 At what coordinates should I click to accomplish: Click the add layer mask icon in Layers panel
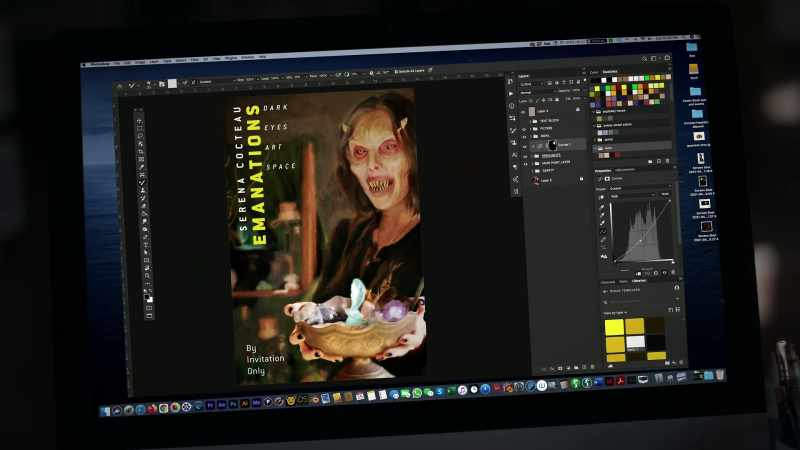(560, 367)
